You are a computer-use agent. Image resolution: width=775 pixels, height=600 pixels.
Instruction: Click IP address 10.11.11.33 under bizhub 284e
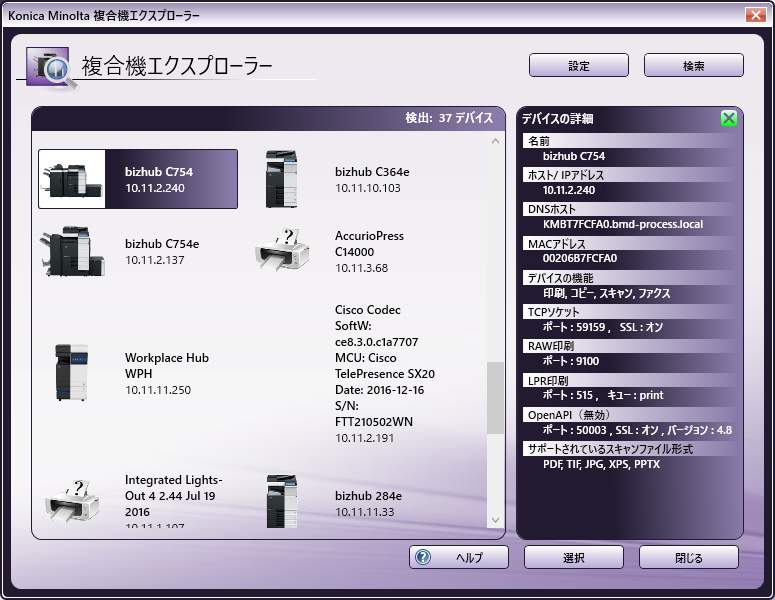coord(364,512)
